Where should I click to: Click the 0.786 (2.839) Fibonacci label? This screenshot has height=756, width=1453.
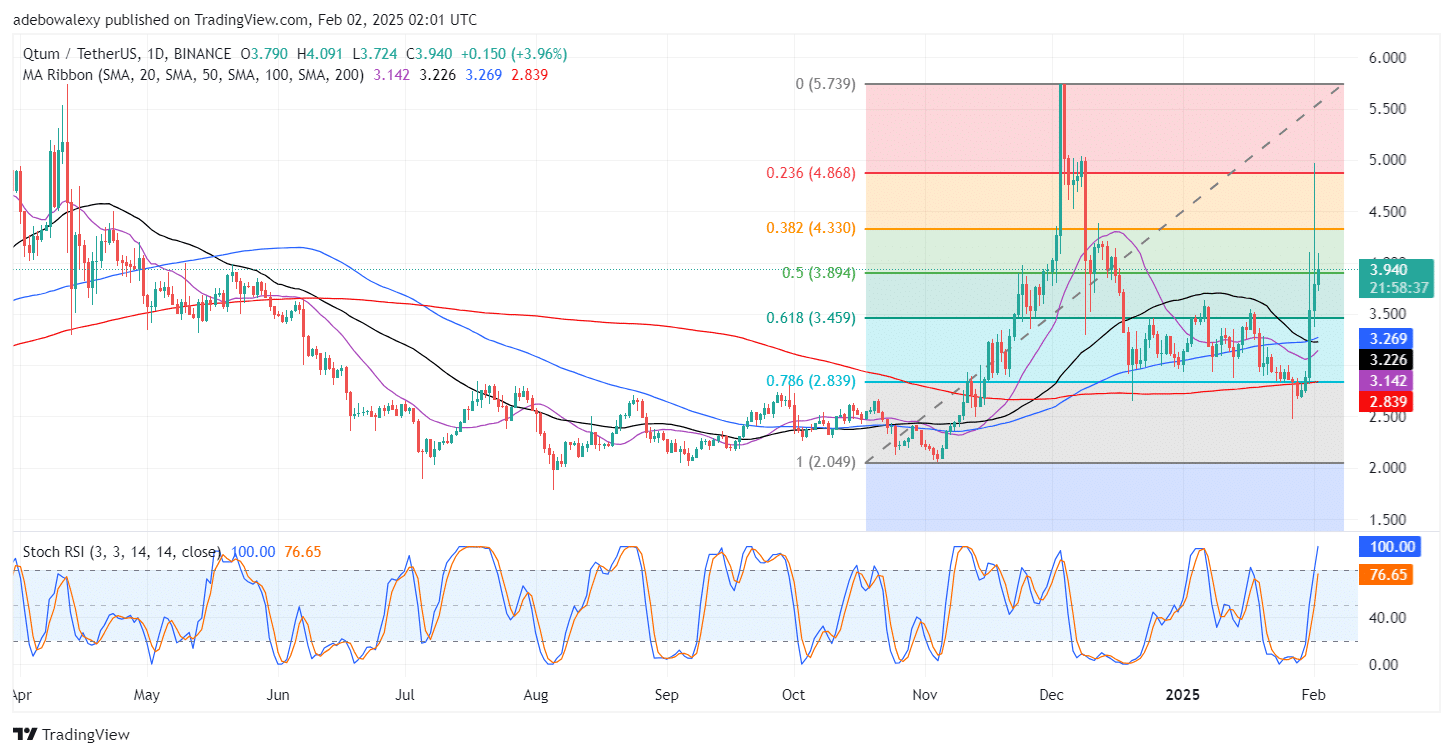coord(809,381)
